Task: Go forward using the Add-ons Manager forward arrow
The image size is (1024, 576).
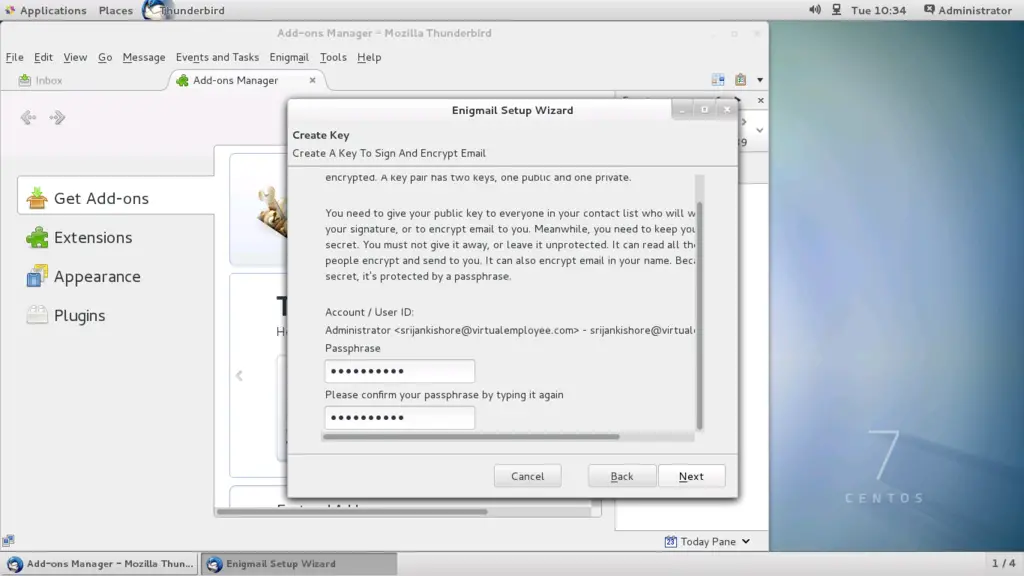Action: click(57, 118)
